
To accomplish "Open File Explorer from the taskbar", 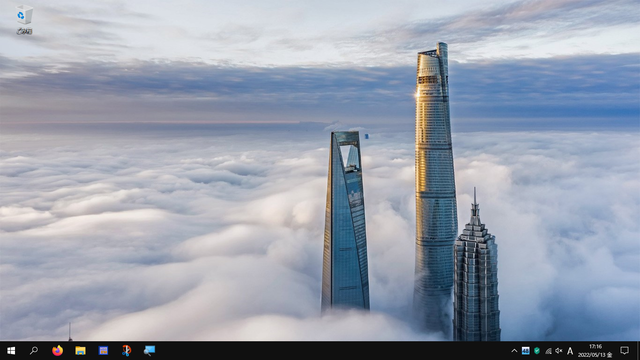I will click(x=80, y=351).
